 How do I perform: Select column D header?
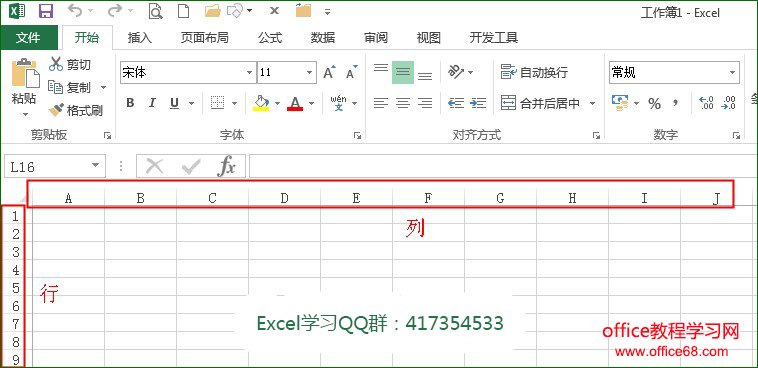click(x=284, y=198)
